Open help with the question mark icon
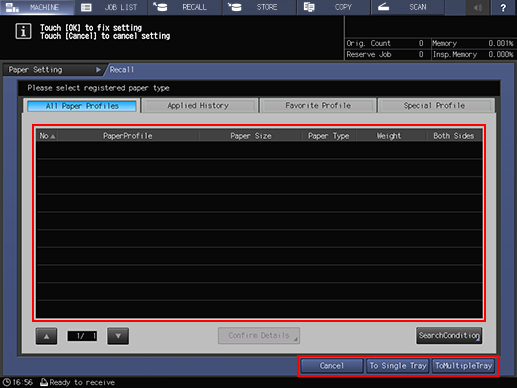 [503, 7]
